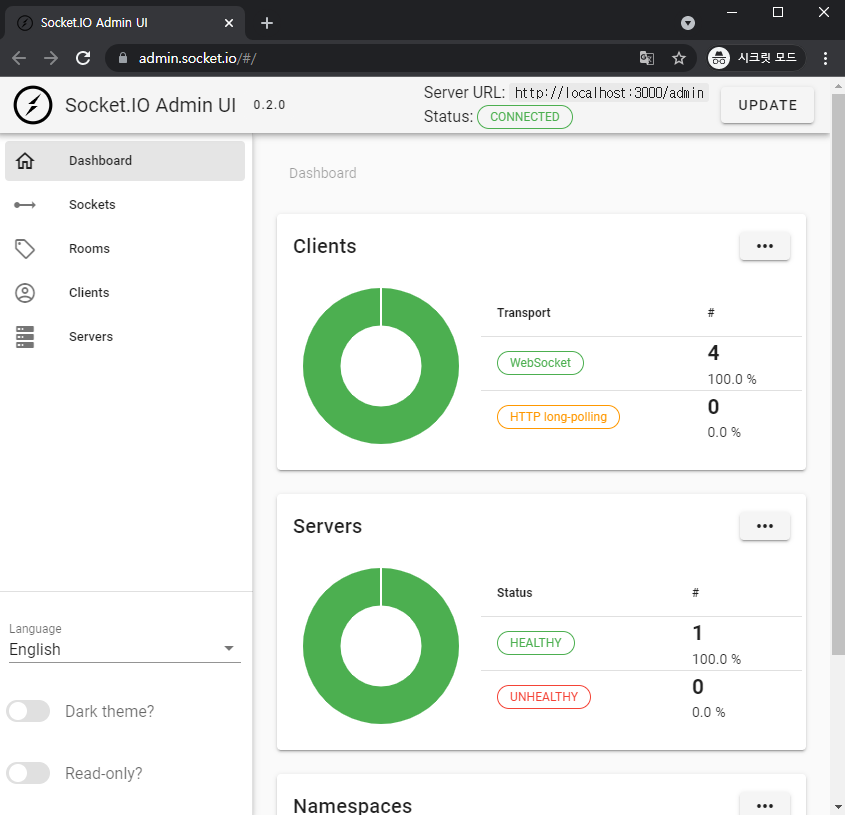Open the Clients card options menu

tap(765, 246)
